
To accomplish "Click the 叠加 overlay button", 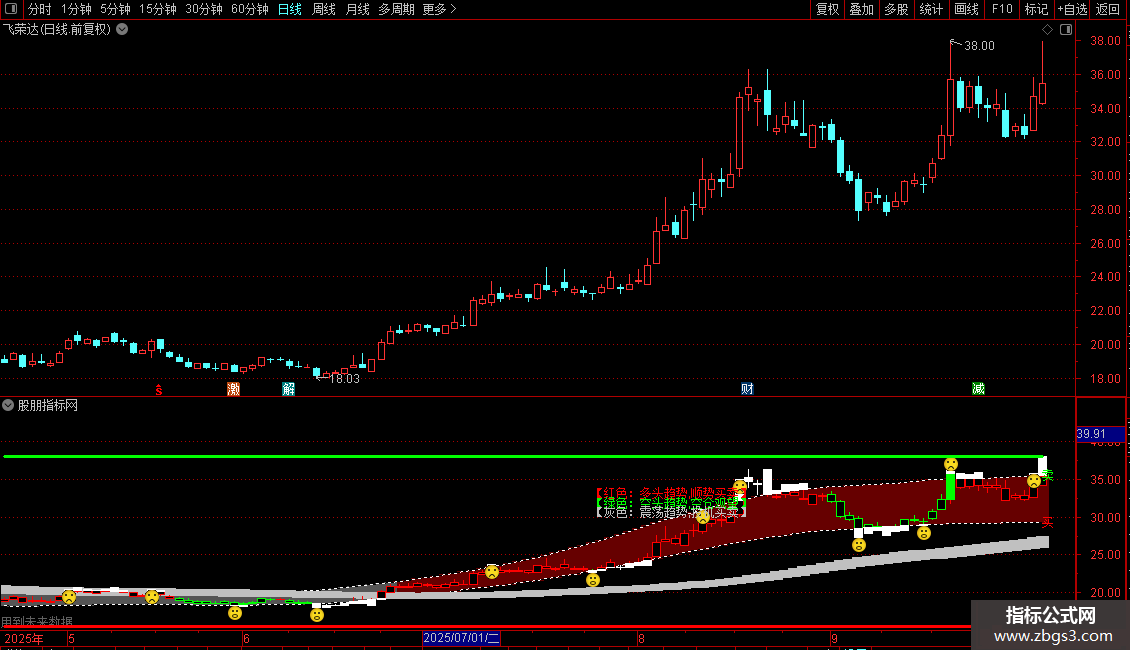I will [x=861, y=9].
